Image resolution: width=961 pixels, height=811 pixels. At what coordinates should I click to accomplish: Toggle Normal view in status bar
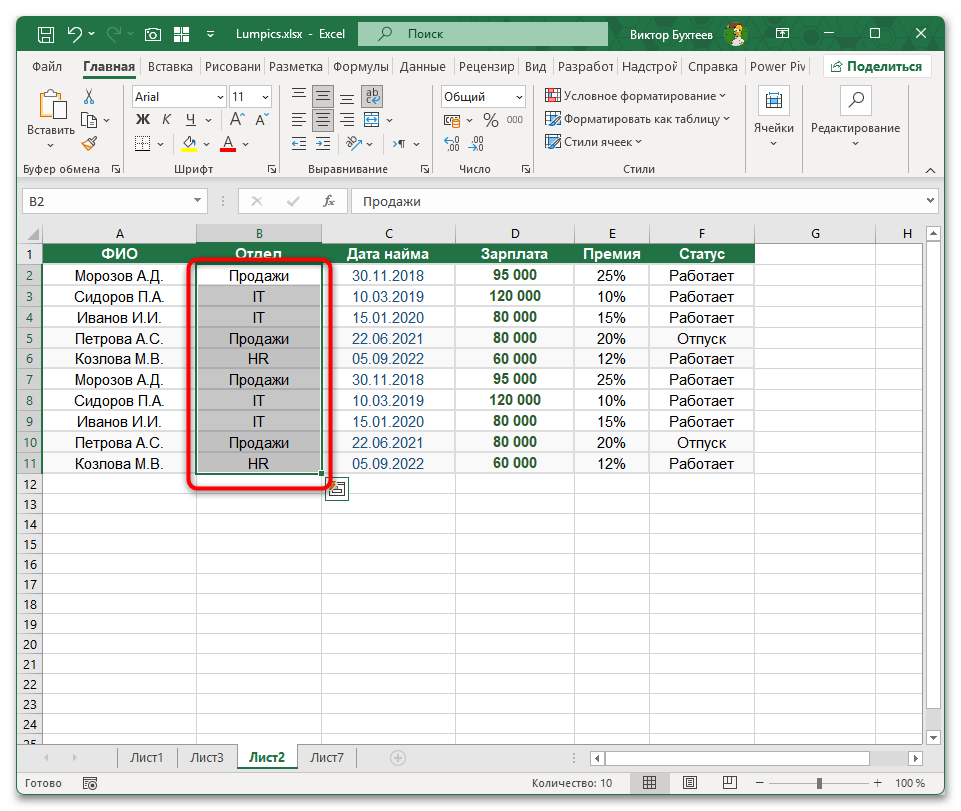tap(650, 783)
